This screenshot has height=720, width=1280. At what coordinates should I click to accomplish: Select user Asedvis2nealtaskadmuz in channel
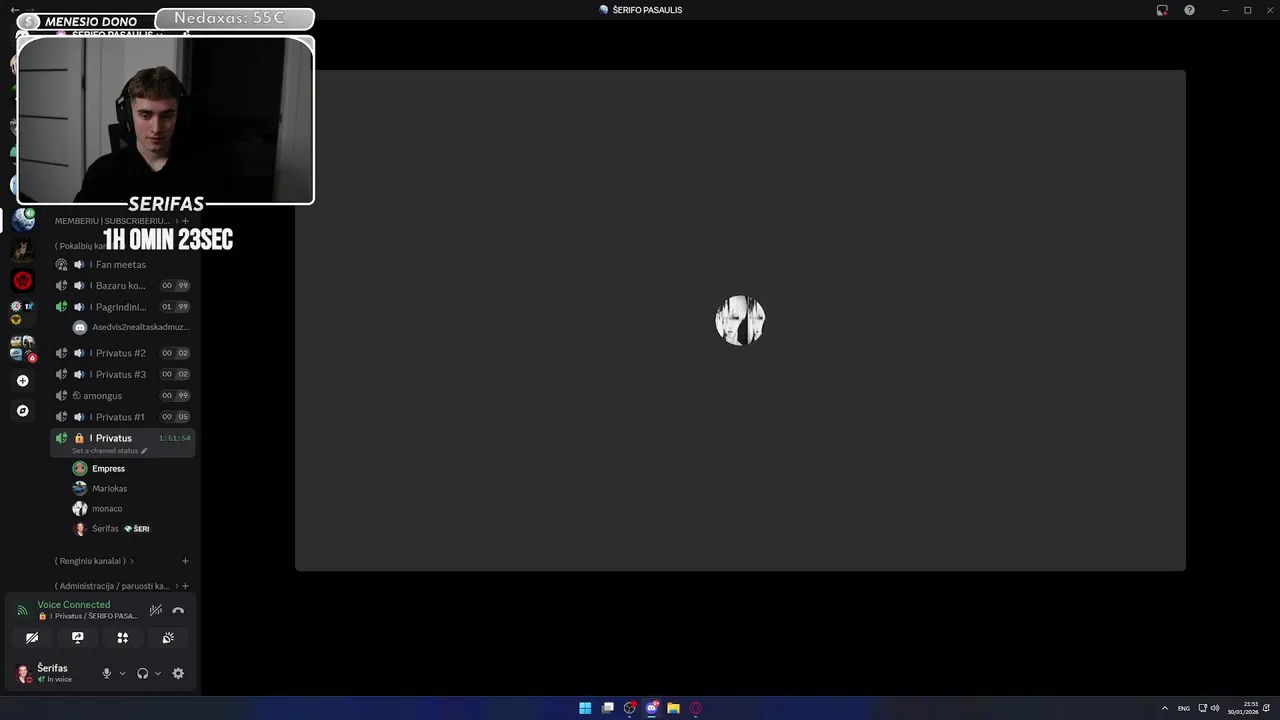tap(130, 327)
